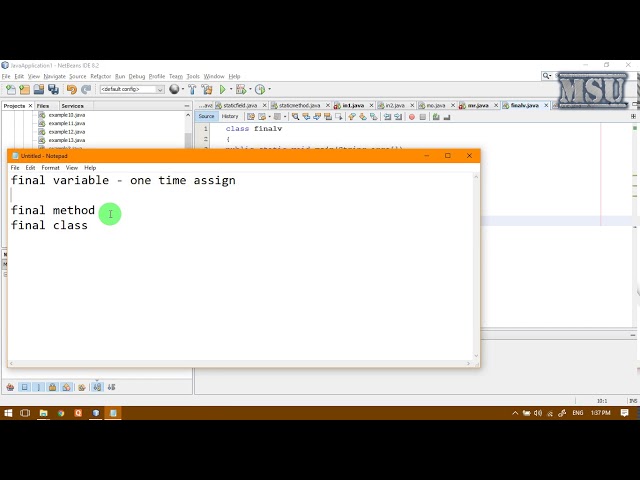This screenshot has width=640, height=480.
Task: Expand the Profile Project dropdown arrow
Action: tap(269, 89)
